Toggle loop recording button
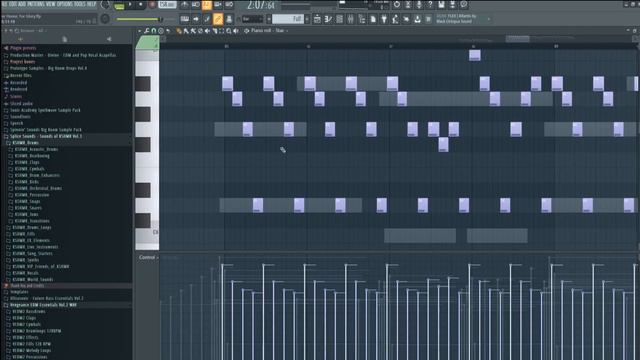Viewport: 640px width, 360px height. click(229, 4)
